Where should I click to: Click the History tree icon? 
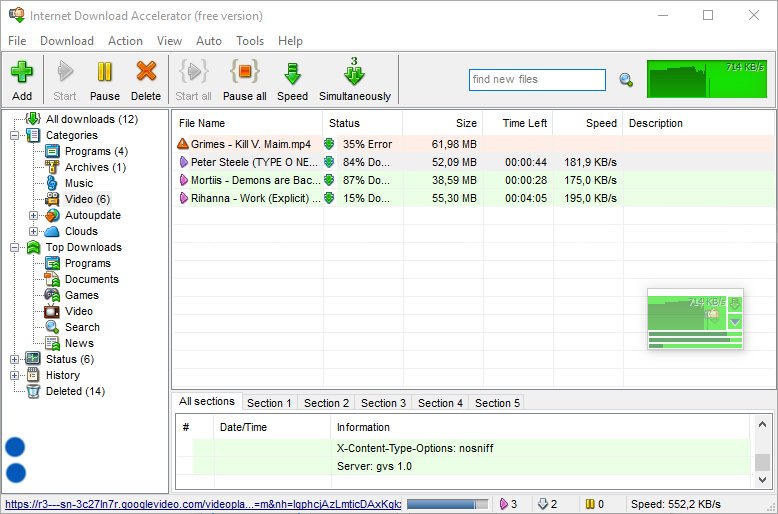coord(33,375)
